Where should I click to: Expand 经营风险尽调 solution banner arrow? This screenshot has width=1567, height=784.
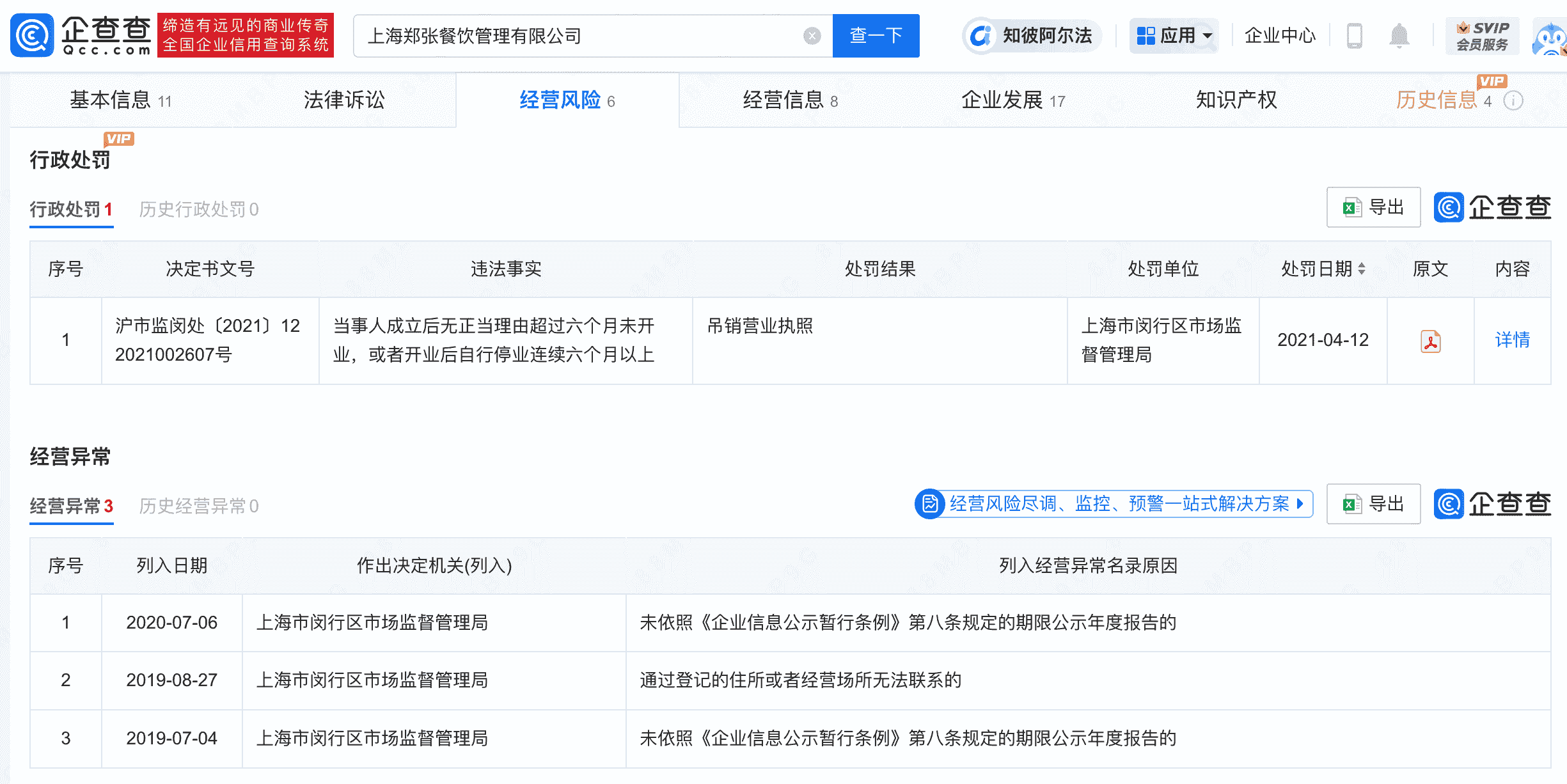[1300, 504]
